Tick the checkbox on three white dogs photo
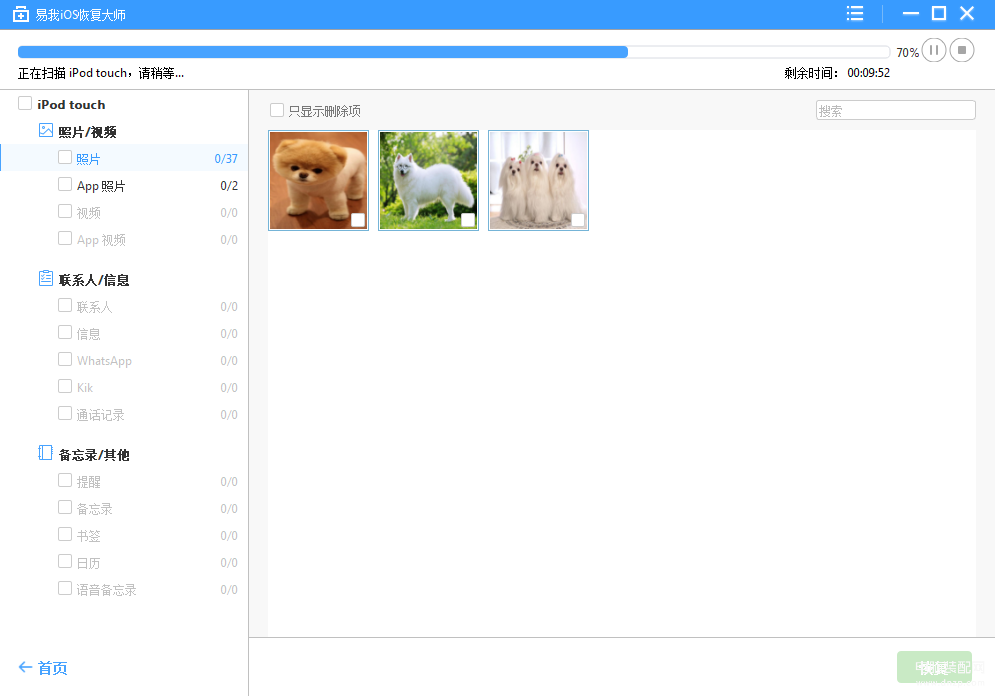The height and width of the screenshot is (696, 995). point(578,220)
